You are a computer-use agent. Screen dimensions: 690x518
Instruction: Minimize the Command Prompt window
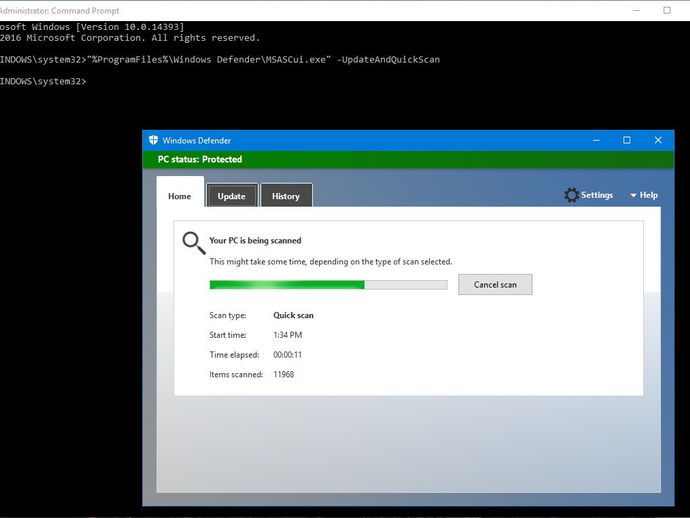click(636, 11)
